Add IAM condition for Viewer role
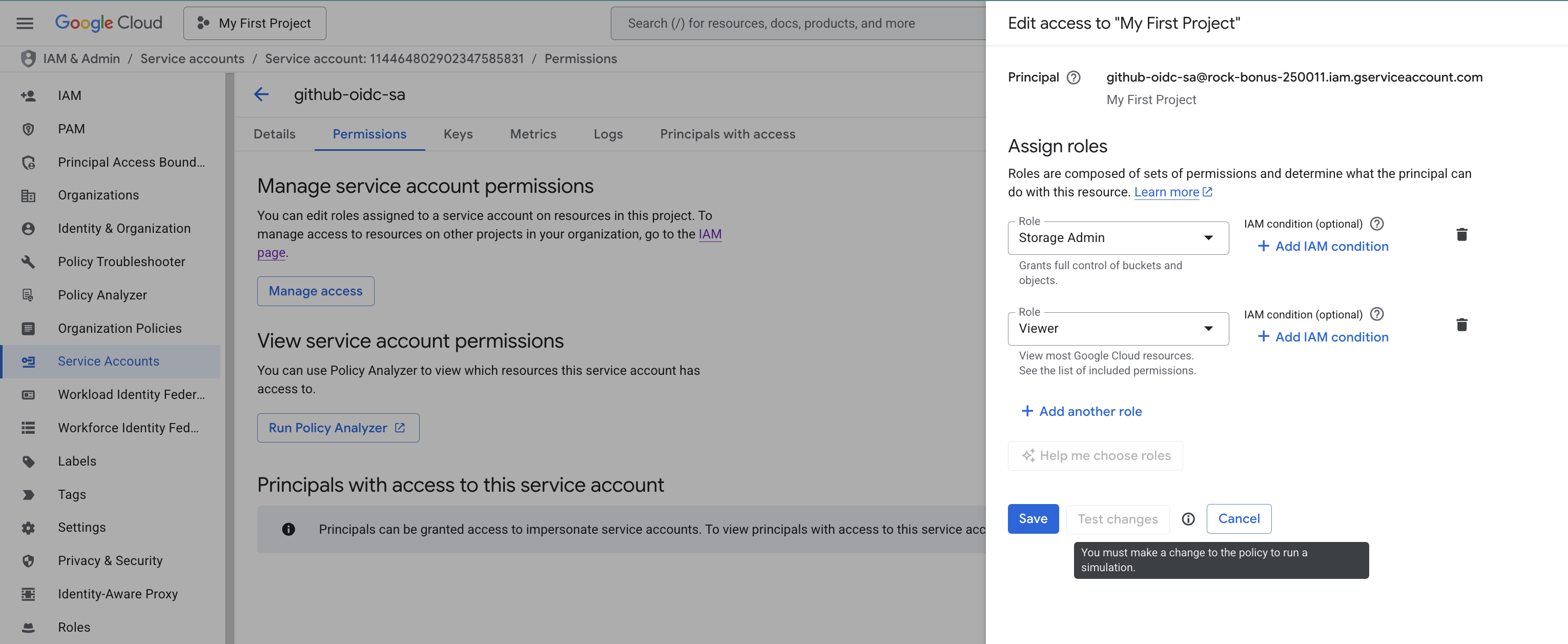This screenshot has width=1568, height=644. (1322, 337)
